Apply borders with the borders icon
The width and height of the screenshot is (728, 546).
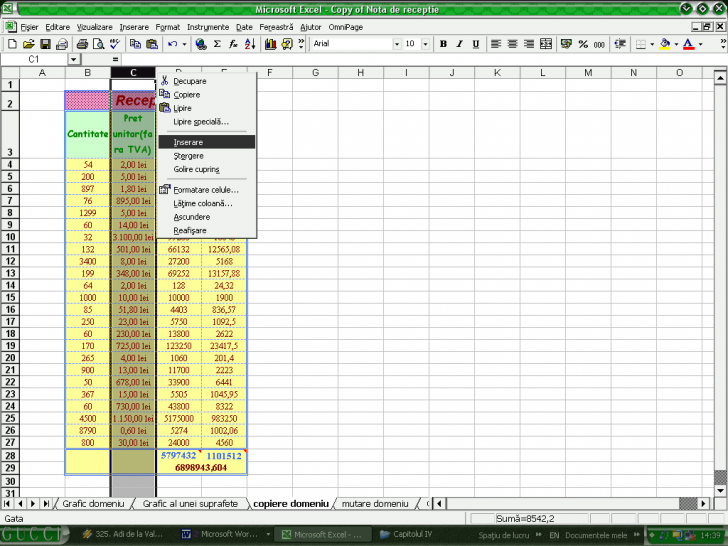(x=641, y=44)
